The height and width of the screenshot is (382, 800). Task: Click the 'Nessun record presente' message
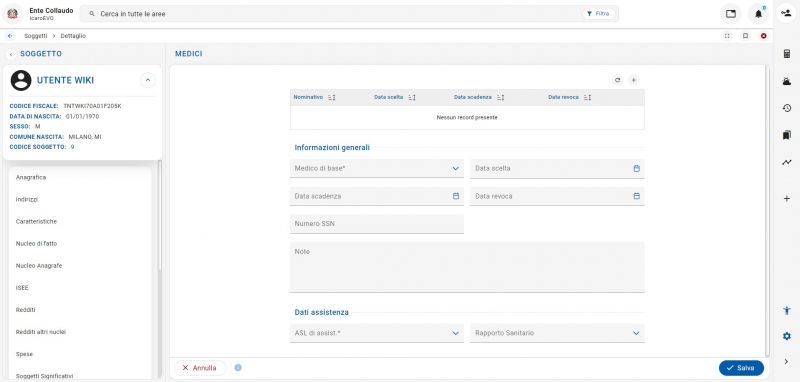(x=467, y=117)
